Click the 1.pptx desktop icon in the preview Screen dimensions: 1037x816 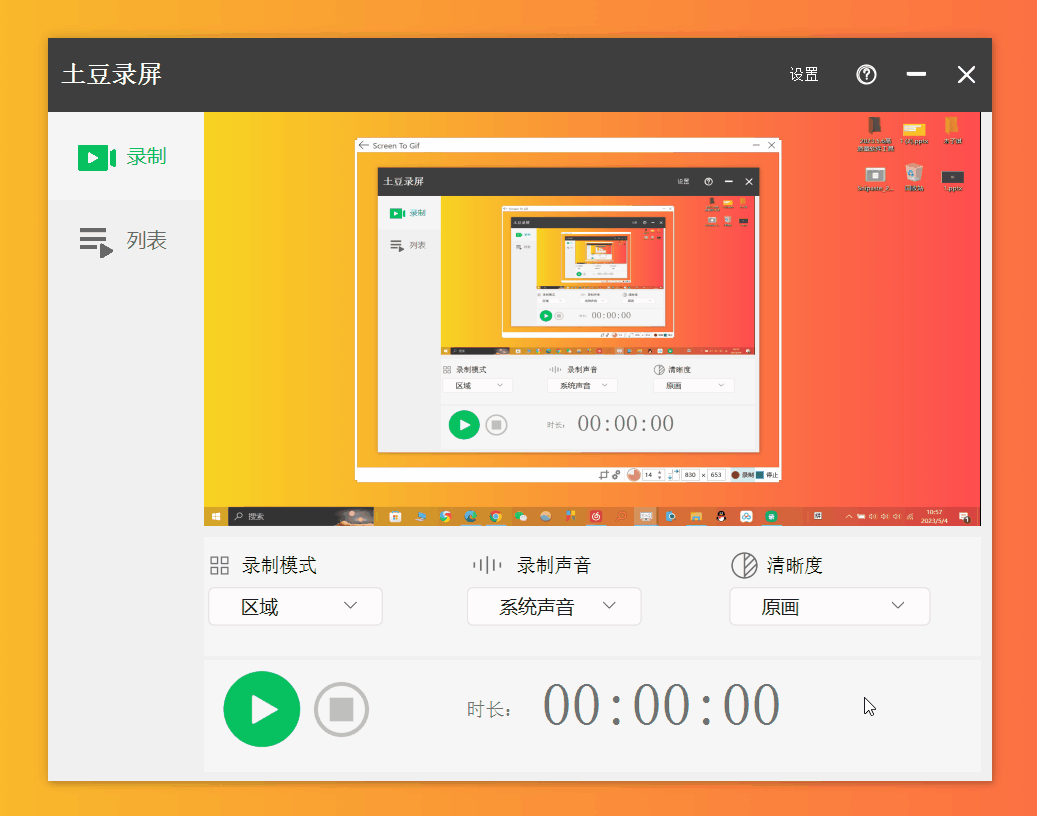point(952,181)
